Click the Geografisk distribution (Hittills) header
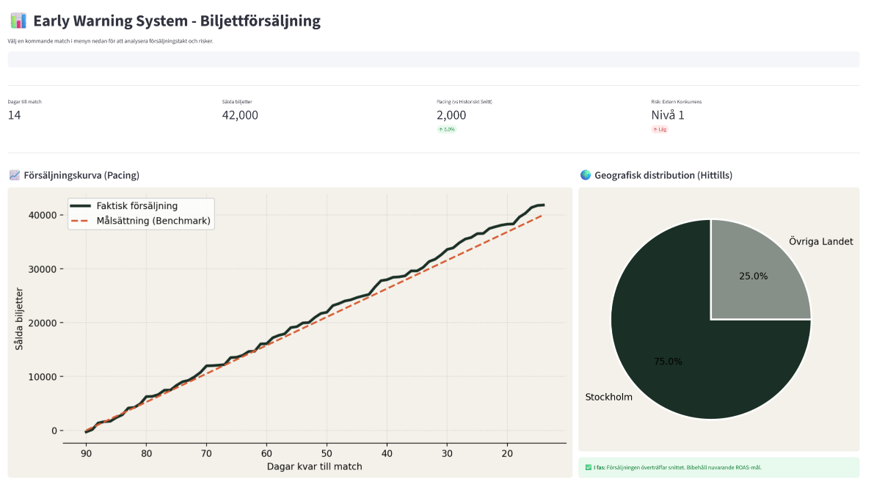 663,175
